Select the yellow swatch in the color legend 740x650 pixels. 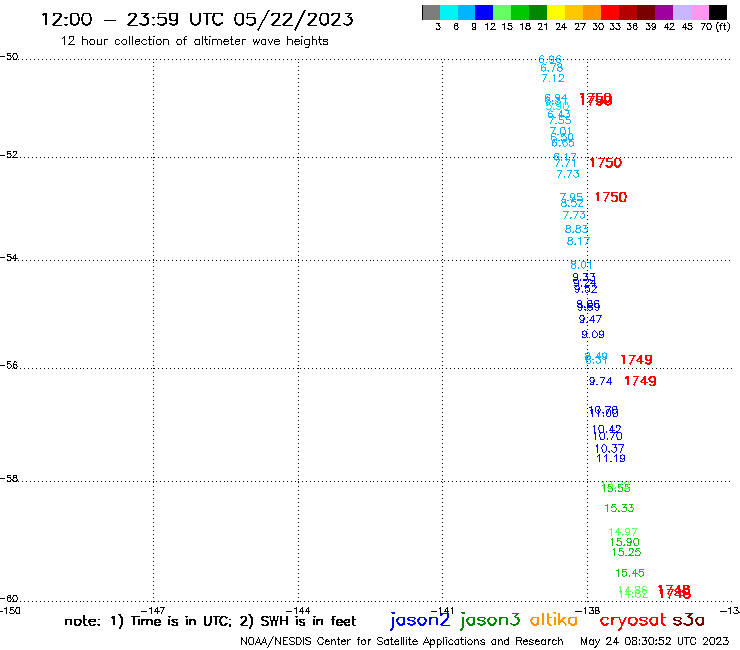coord(556,12)
